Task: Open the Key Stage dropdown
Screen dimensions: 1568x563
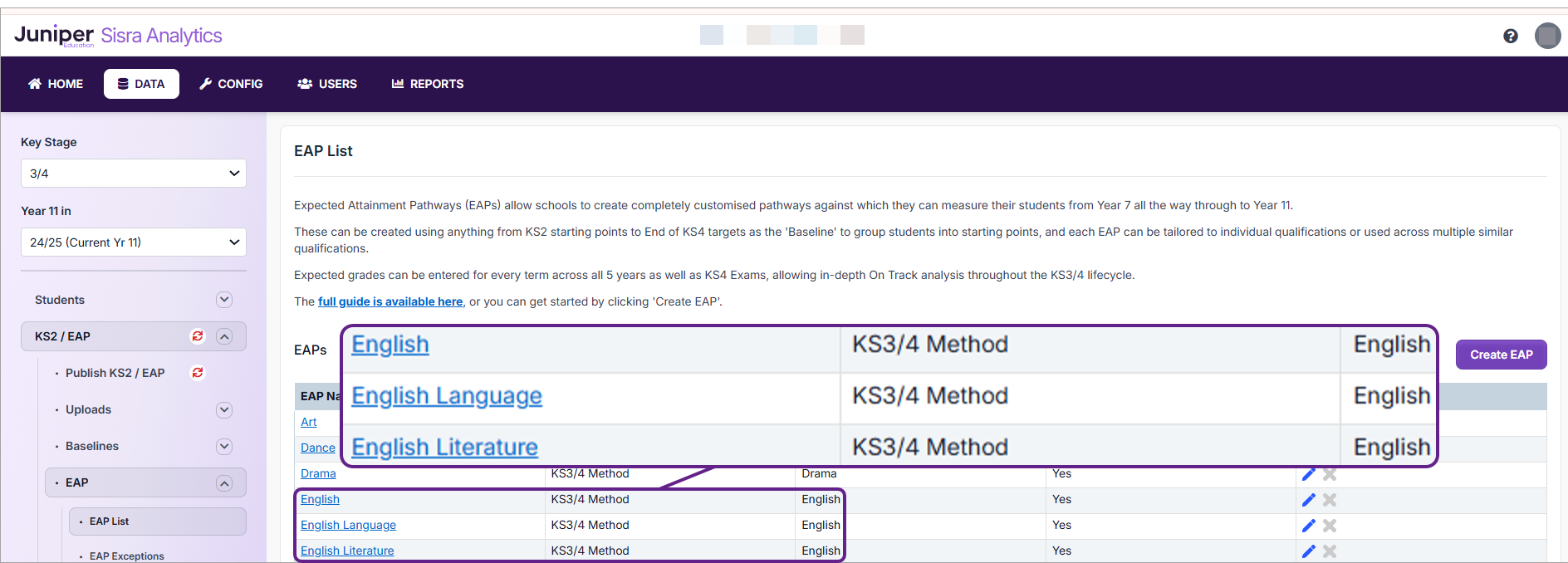Action: pyautogui.click(x=134, y=174)
